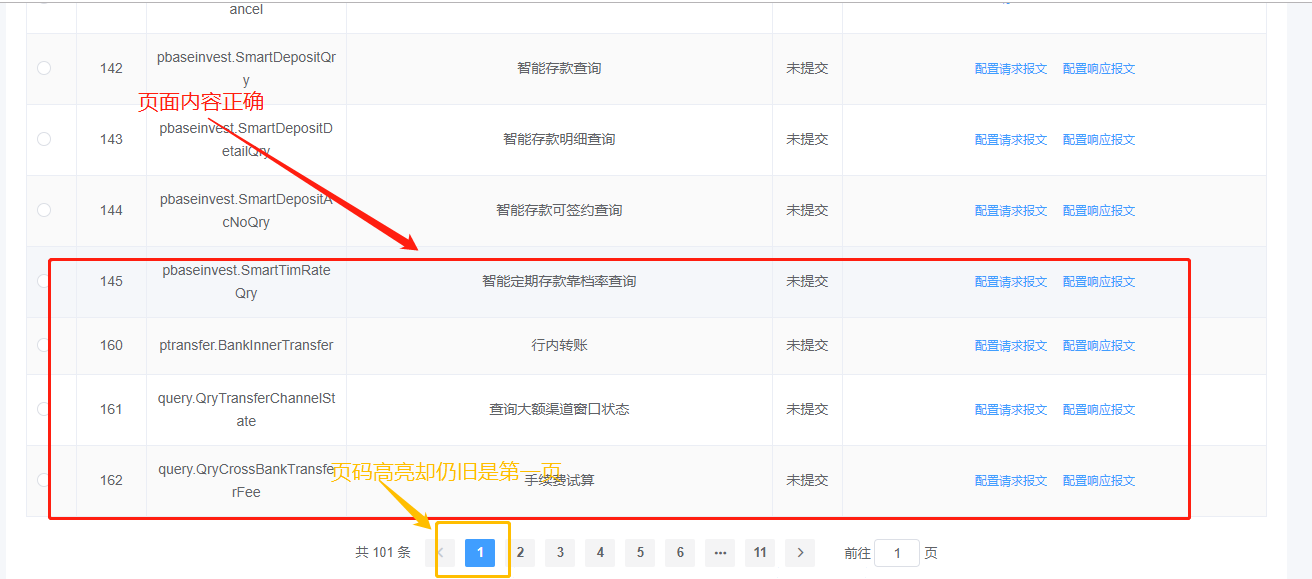Open 配置响应报文 for 智能存款明细查询
This screenshot has width=1312, height=579.
click(1098, 139)
